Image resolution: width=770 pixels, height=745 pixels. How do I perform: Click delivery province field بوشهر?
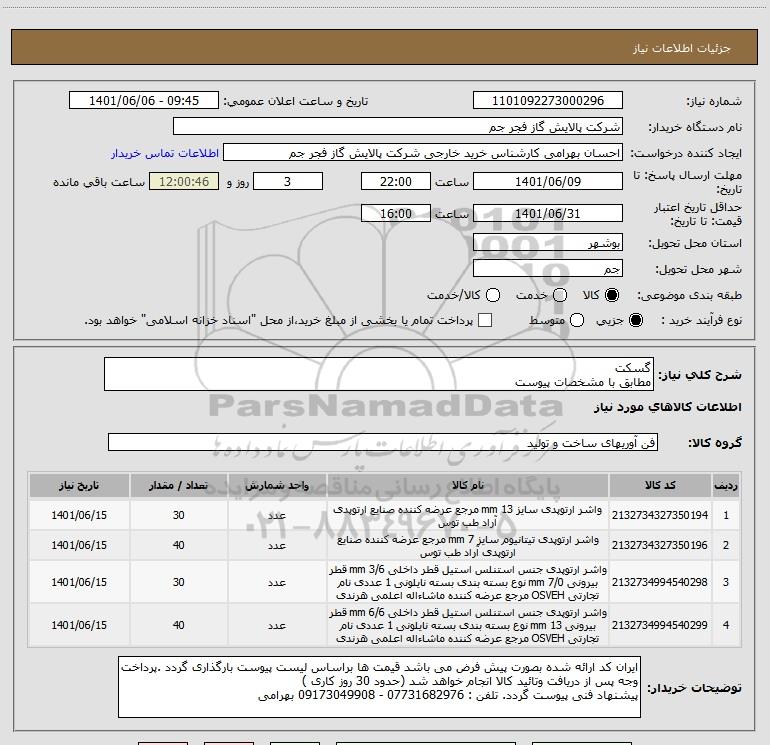(548, 243)
